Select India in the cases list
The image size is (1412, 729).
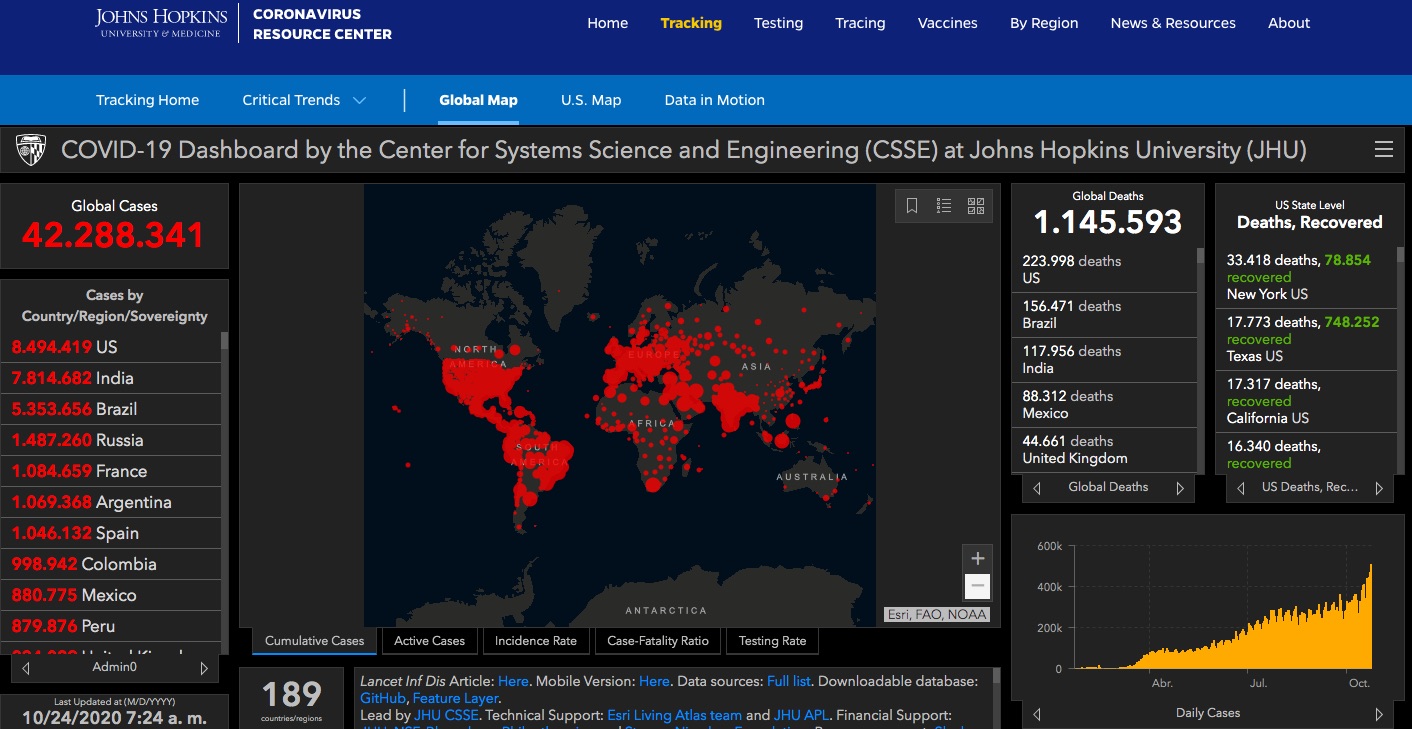tap(114, 378)
